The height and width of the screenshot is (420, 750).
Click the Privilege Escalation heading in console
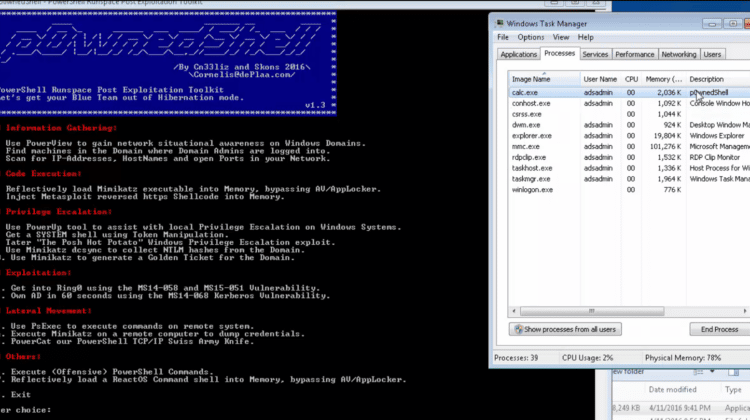point(58,212)
